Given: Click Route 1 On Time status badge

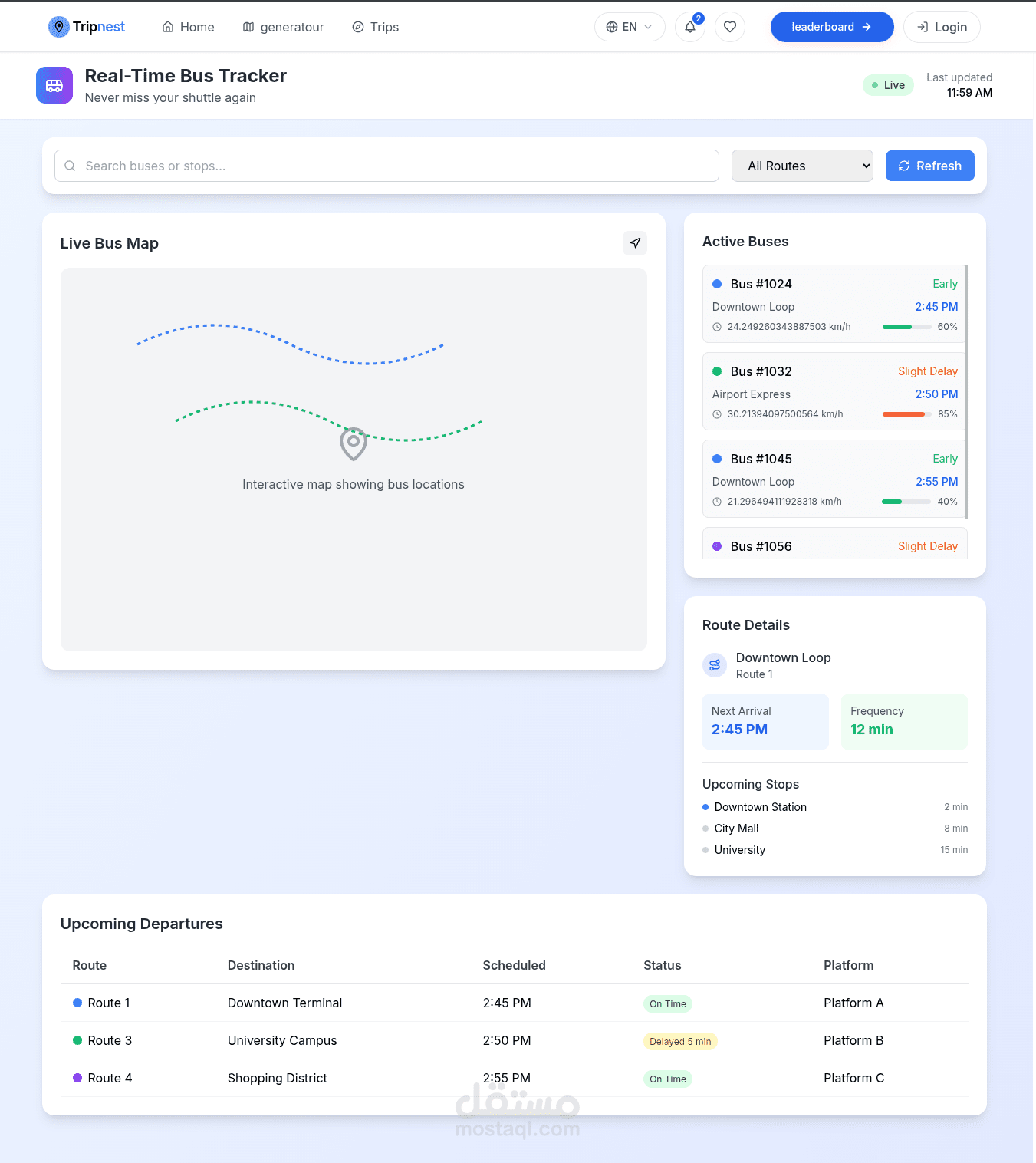Looking at the screenshot, I should click(x=668, y=1003).
